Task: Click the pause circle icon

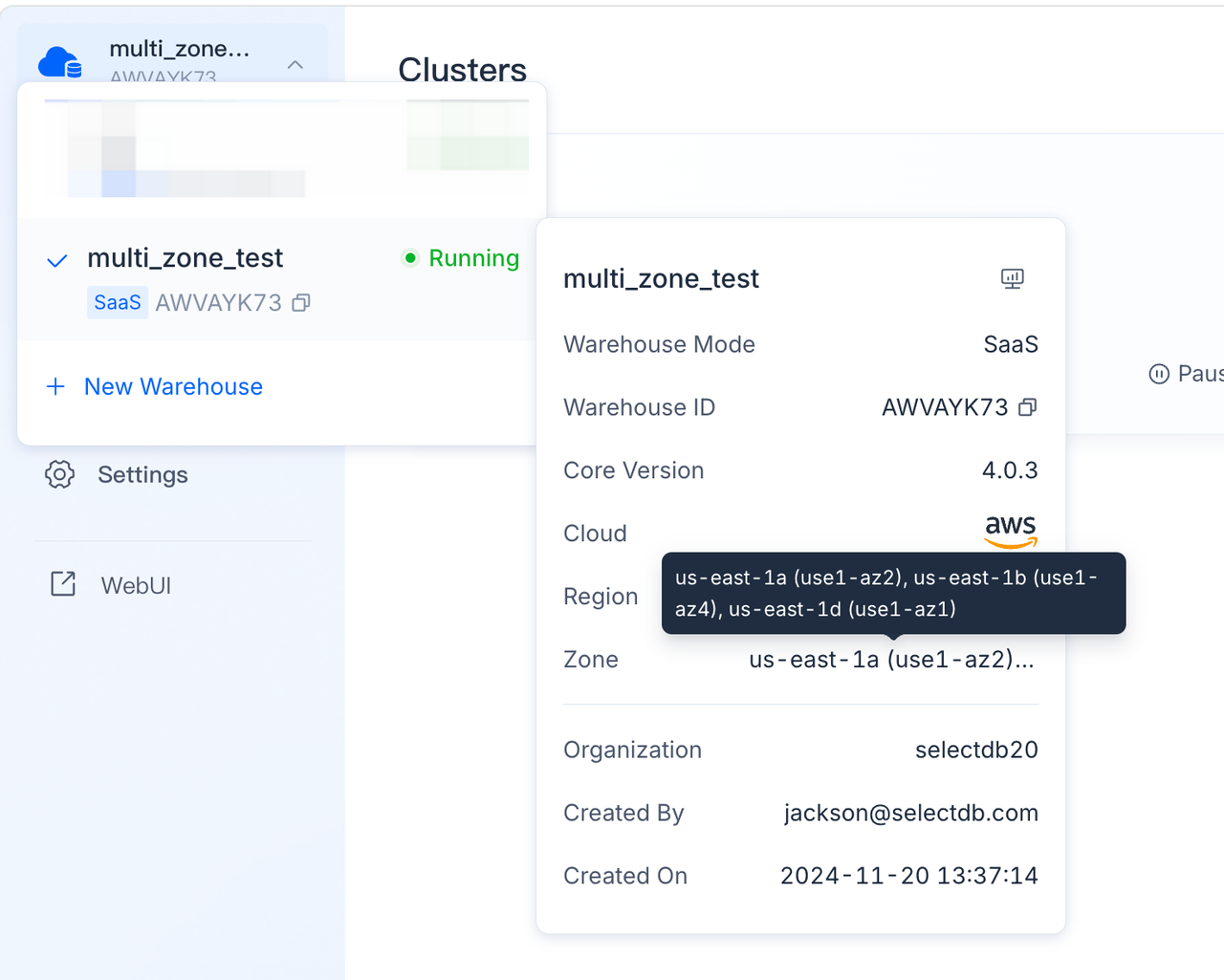Action: pyautogui.click(x=1158, y=374)
